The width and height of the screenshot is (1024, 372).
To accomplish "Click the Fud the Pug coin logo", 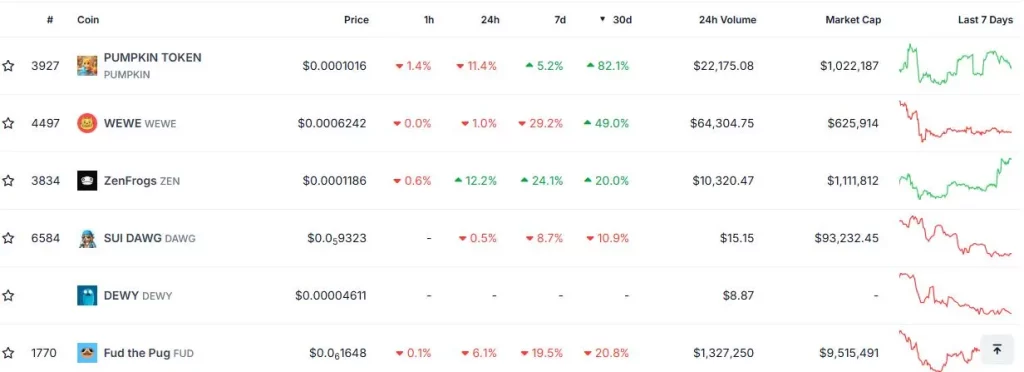I will [x=87, y=353].
